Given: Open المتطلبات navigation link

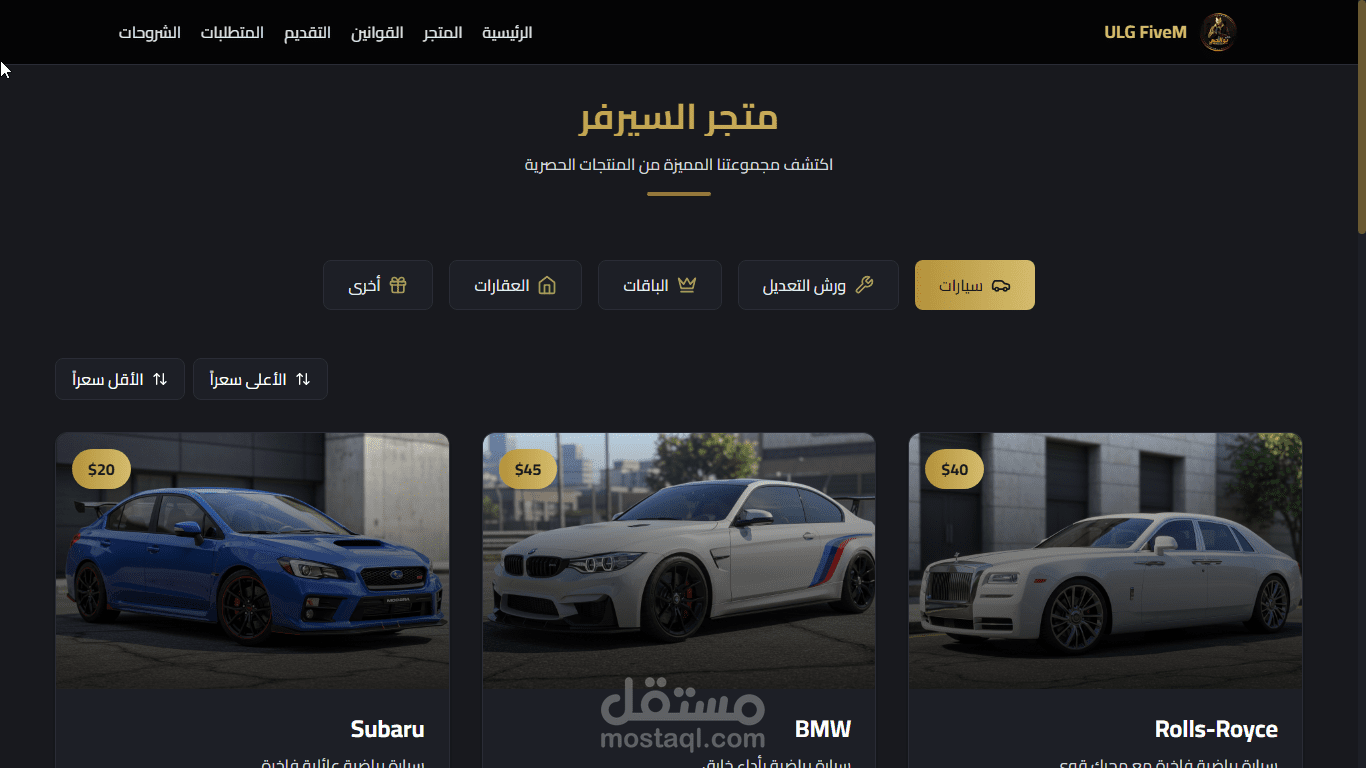Looking at the screenshot, I should 232,32.
